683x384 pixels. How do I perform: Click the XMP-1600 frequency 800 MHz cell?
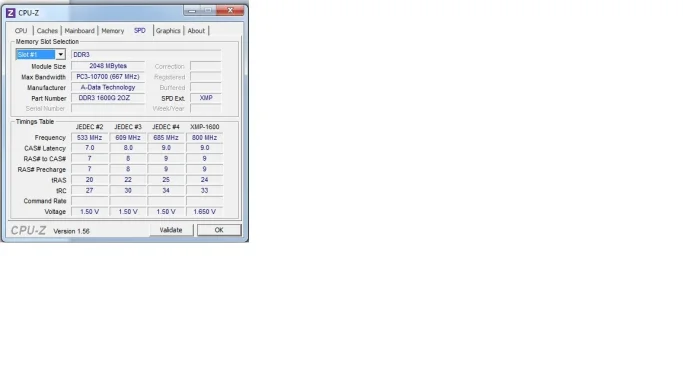204,138
